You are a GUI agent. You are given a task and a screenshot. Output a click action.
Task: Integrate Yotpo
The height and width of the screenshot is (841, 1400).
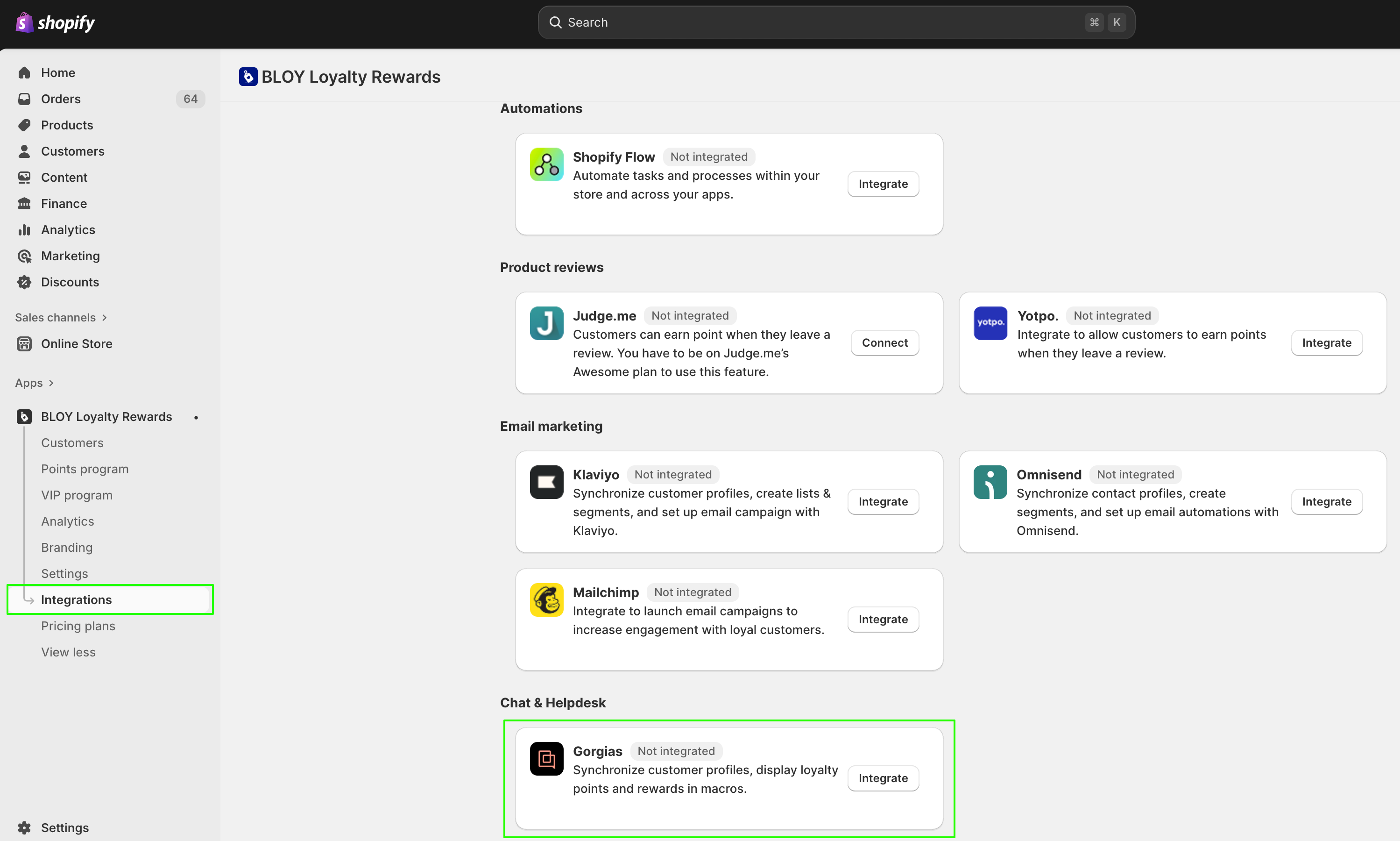[1327, 343]
